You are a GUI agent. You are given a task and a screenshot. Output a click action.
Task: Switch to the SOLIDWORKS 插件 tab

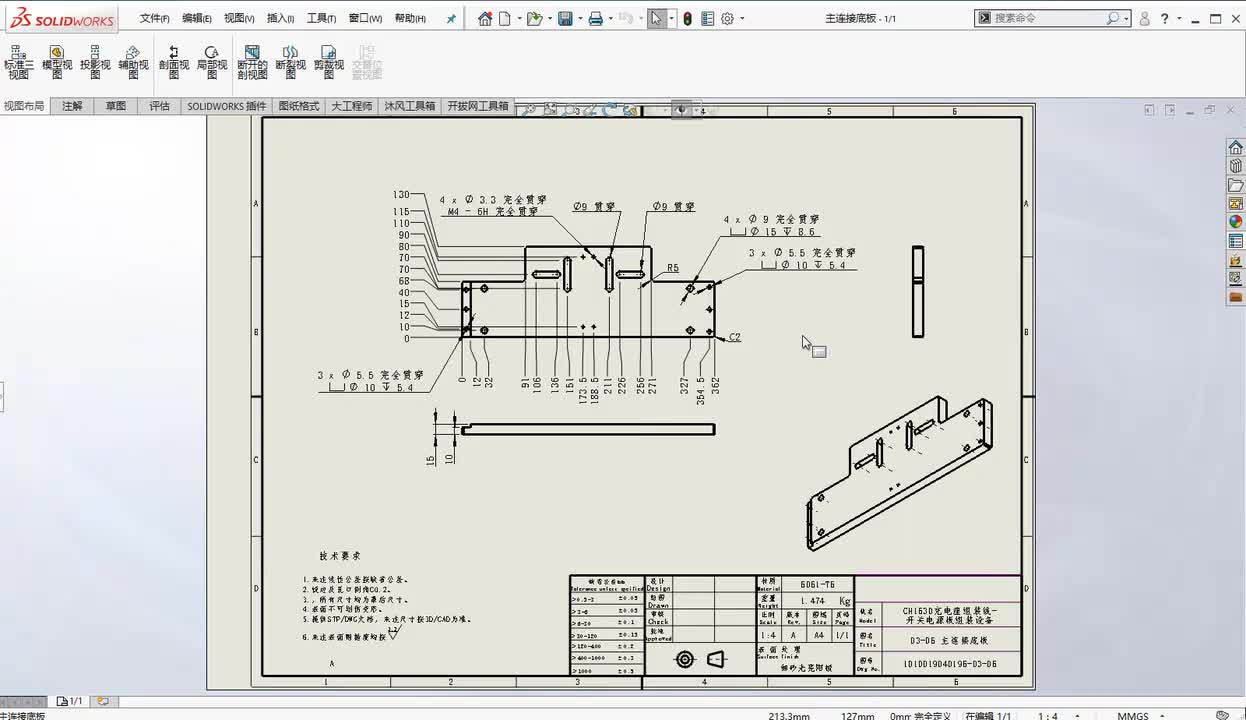click(227, 106)
